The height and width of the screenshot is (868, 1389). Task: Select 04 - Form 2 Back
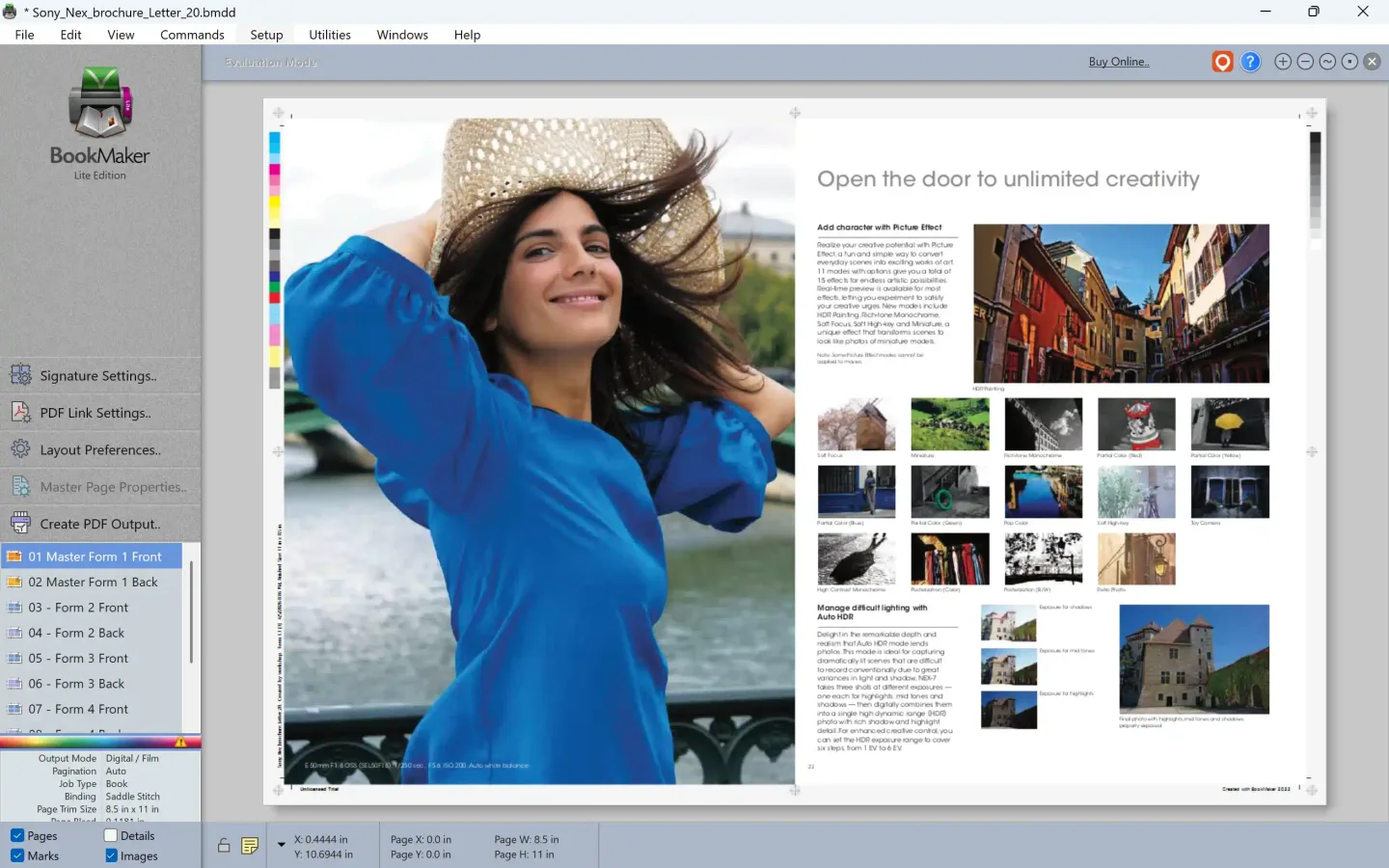(92, 633)
